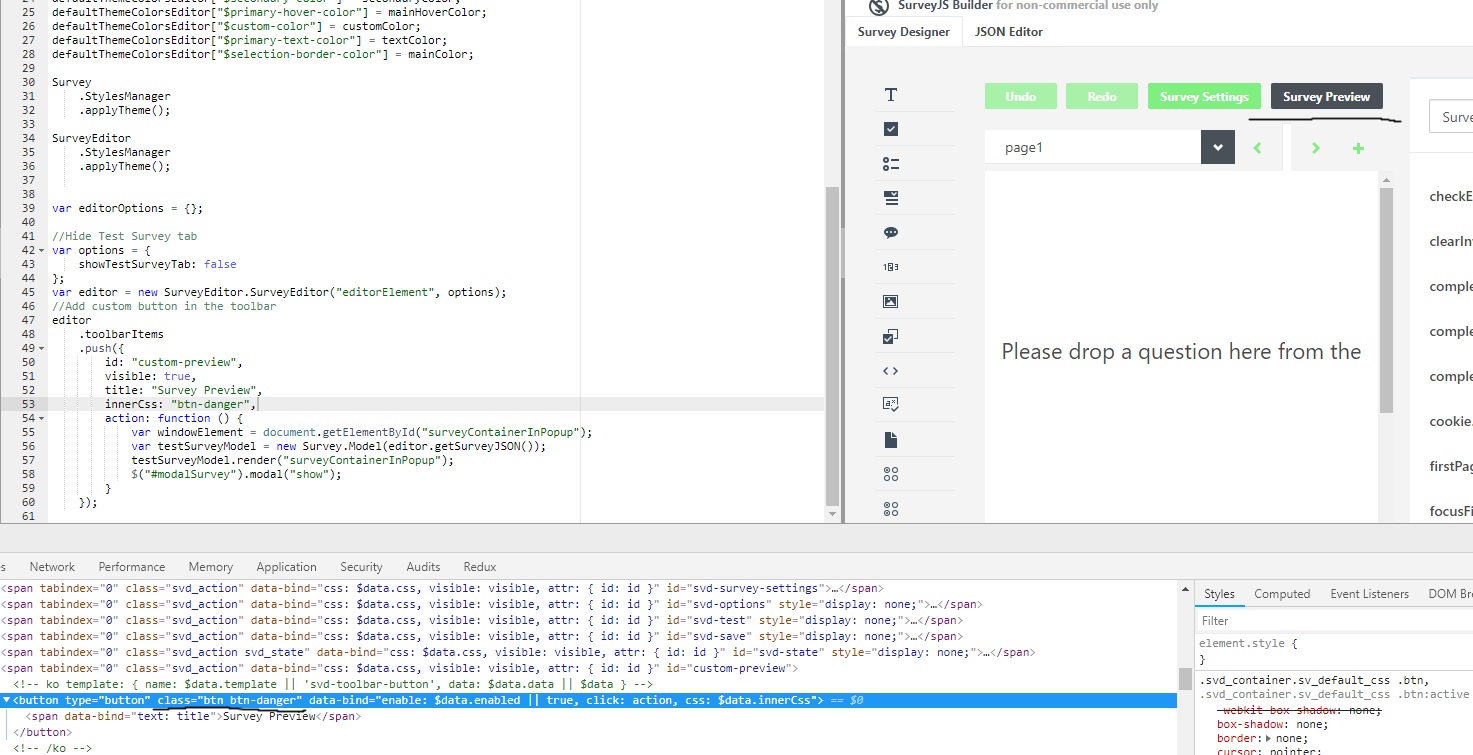Open the Computed tab in DevTools

click(x=1281, y=593)
